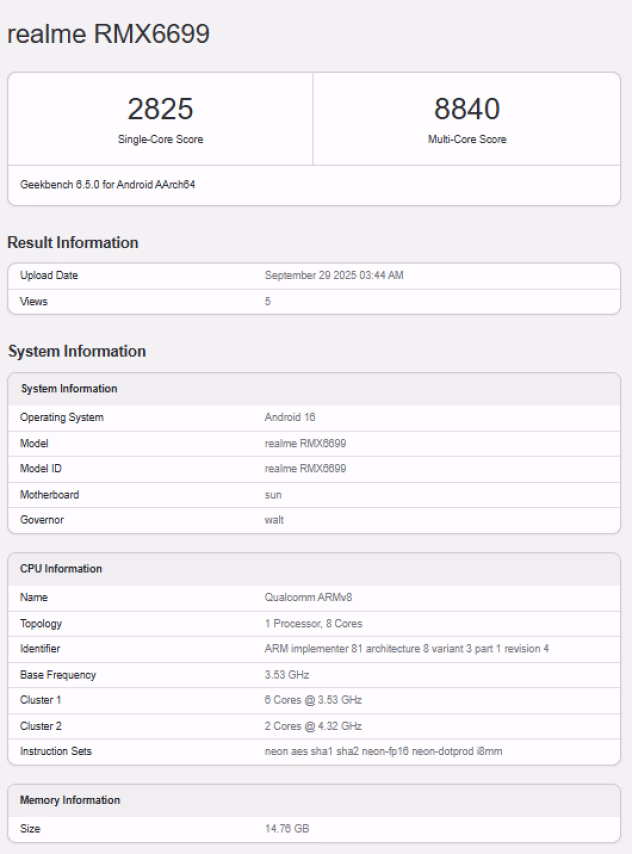Select the Single-Core Score label

pyautogui.click(x=160, y=140)
